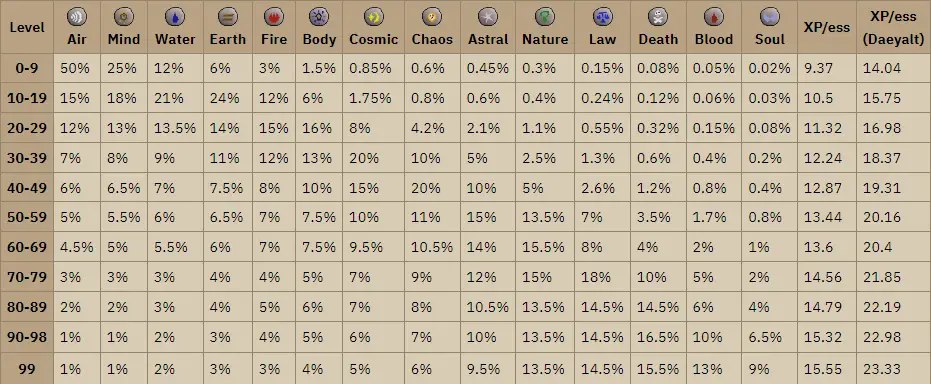931x384 pixels.
Task: Click the Death rune skull icon
Action: tap(658, 17)
